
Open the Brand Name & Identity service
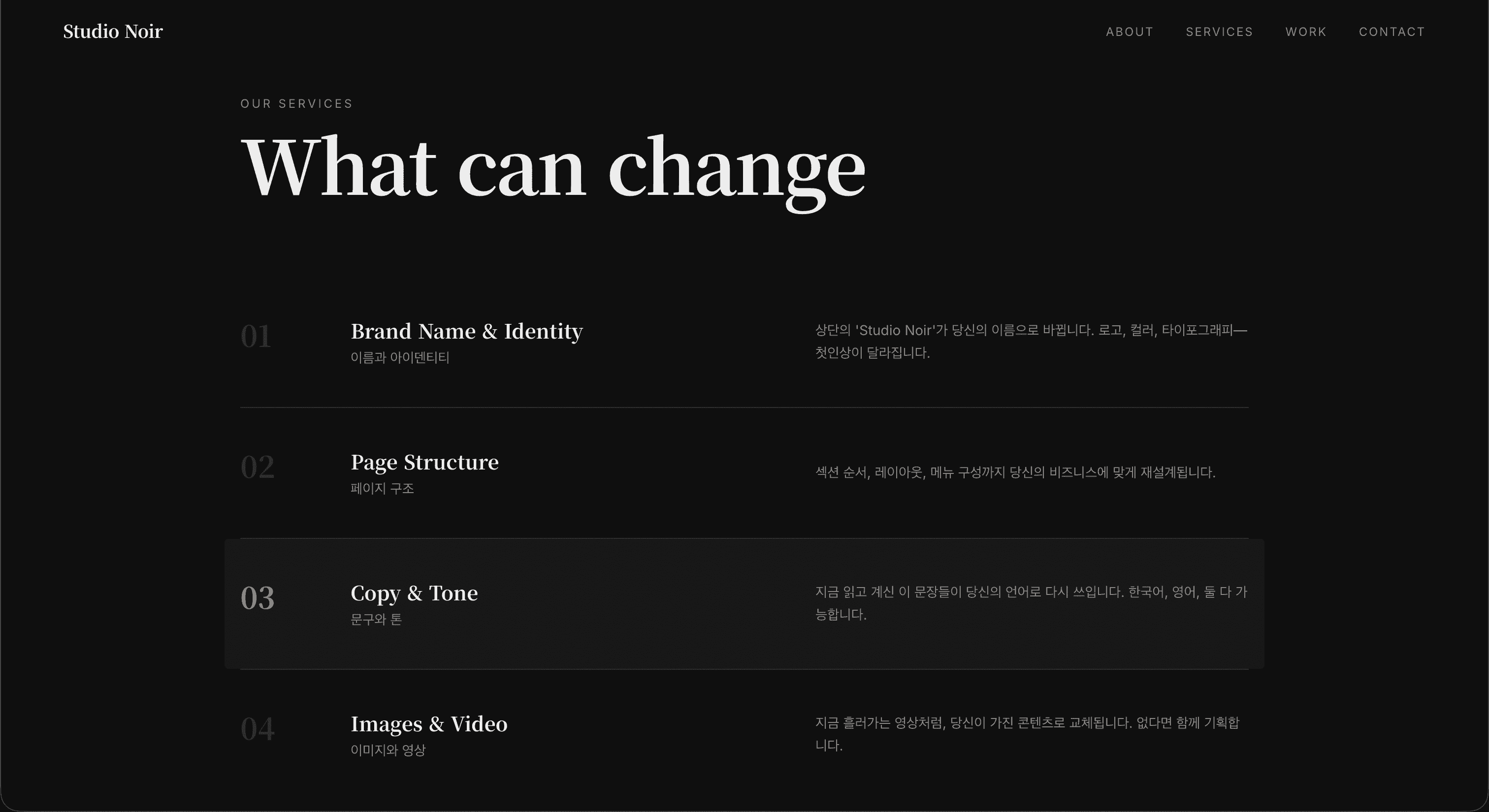(x=466, y=332)
